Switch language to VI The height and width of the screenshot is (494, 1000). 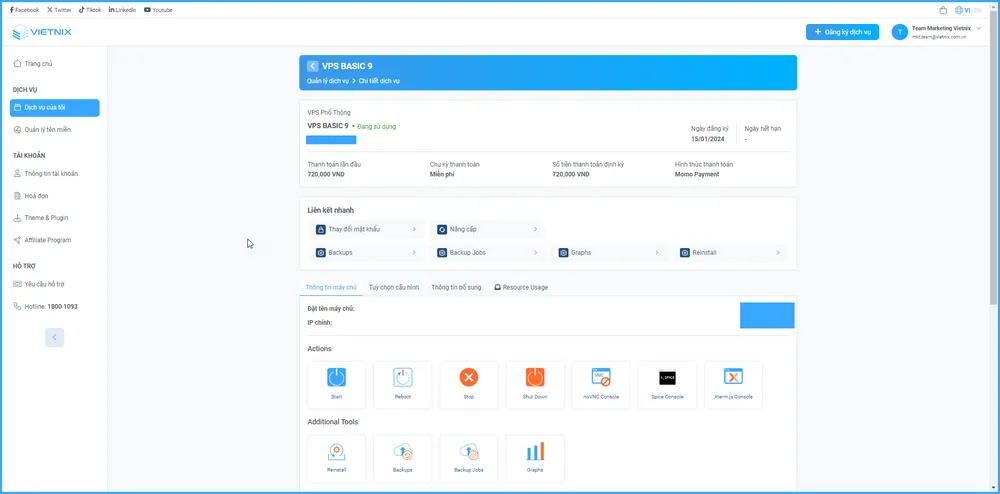[967, 10]
